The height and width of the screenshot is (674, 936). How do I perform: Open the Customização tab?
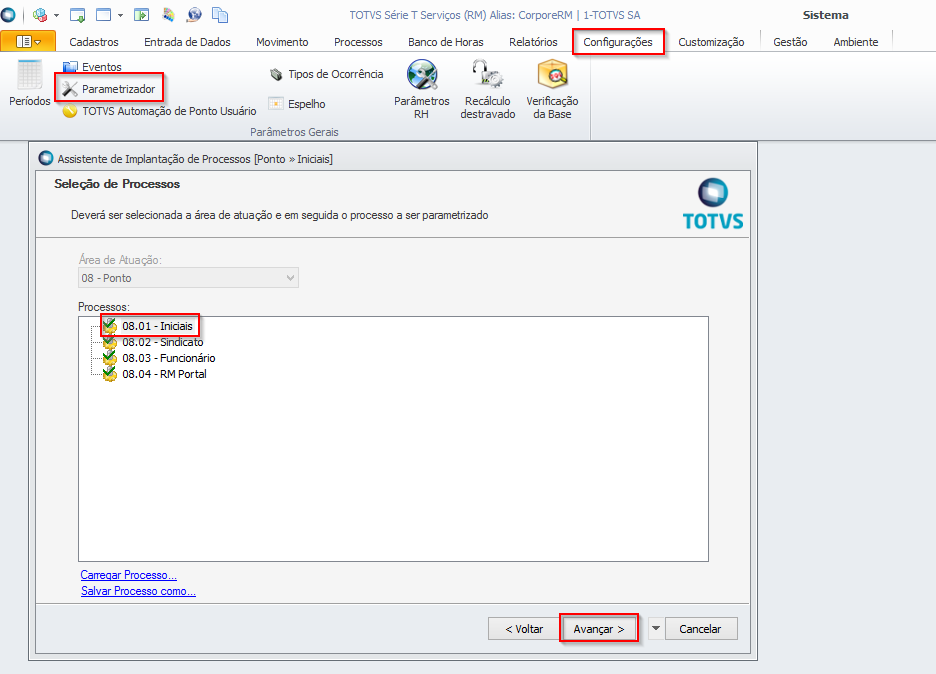(x=711, y=42)
